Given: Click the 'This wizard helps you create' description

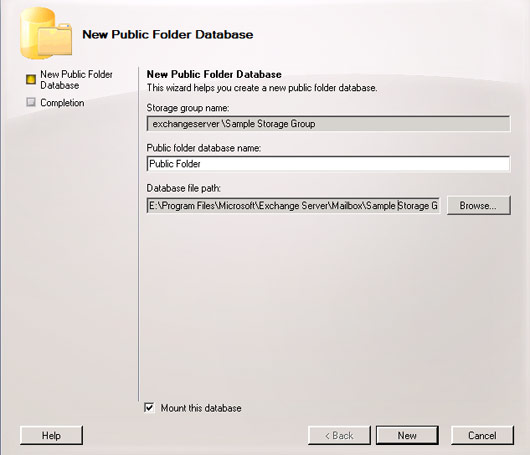Looking at the screenshot, I should click(262, 88).
